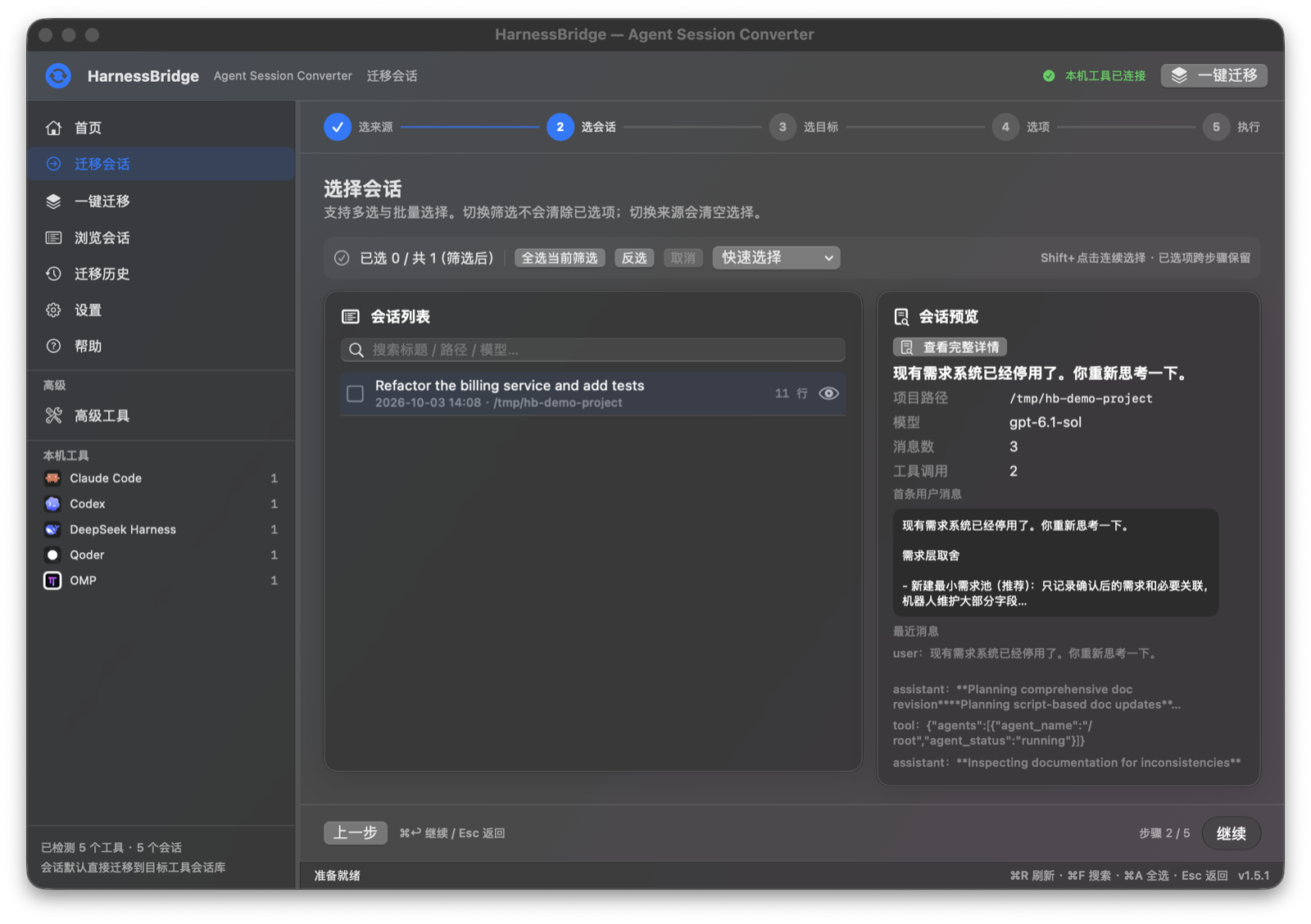Viewport: 1311px width, 924px height.
Task: Click the 反选 button
Action: (x=634, y=258)
